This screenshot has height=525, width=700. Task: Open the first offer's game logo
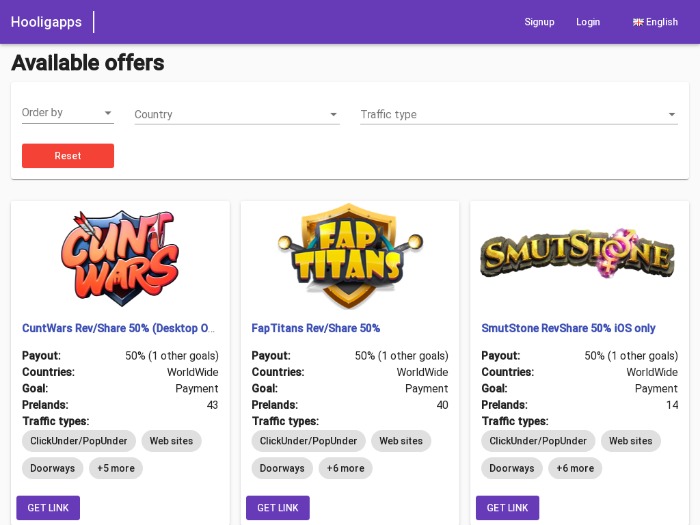pos(120,258)
